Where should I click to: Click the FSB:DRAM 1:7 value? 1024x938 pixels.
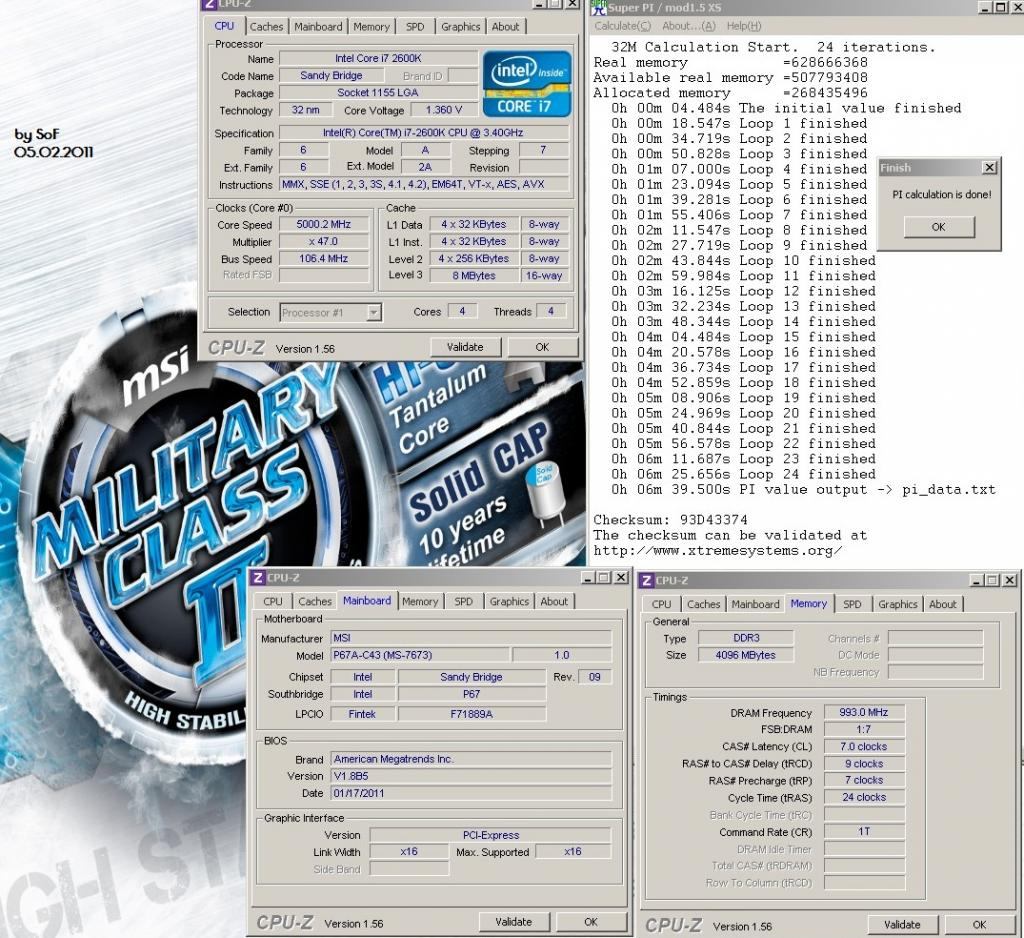click(864, 729)
